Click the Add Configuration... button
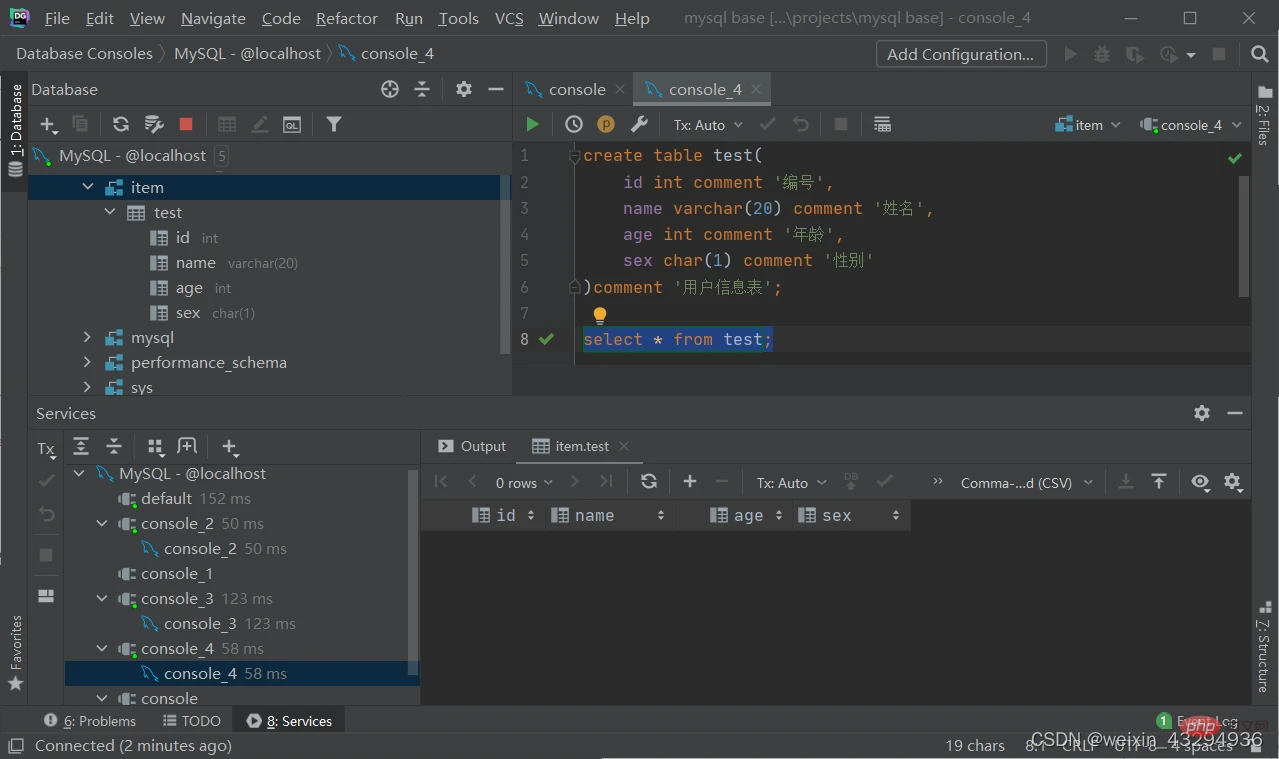Image resolution: width=1279 pixels, height=759 pixels. (961, 54)
